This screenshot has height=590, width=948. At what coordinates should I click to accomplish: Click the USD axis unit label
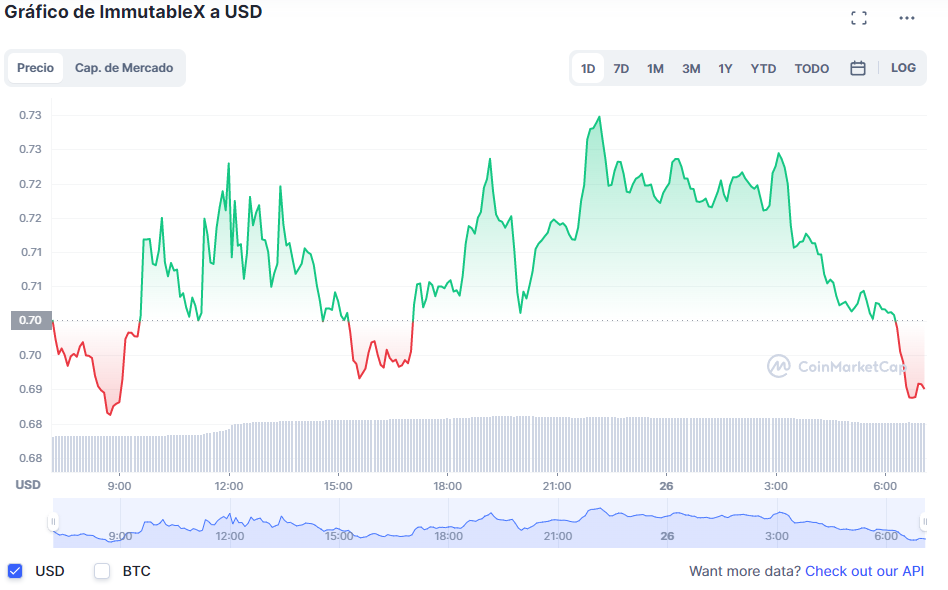[28, 485]
